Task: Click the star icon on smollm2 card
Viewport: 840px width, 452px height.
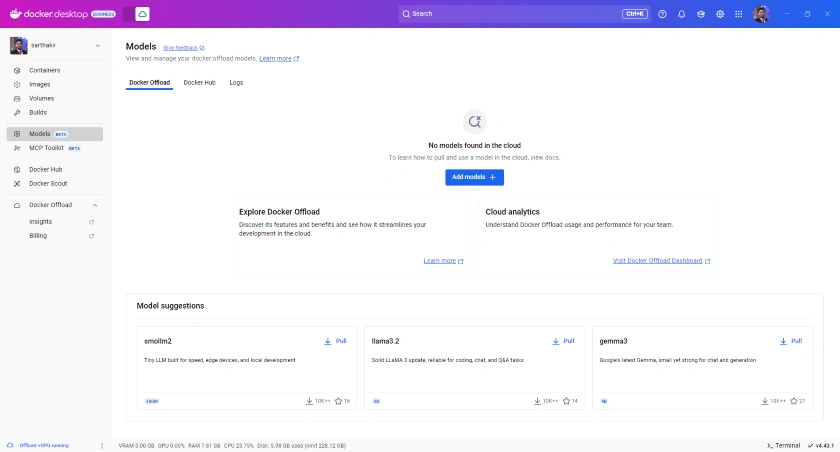Action: [x=338, y=401]
